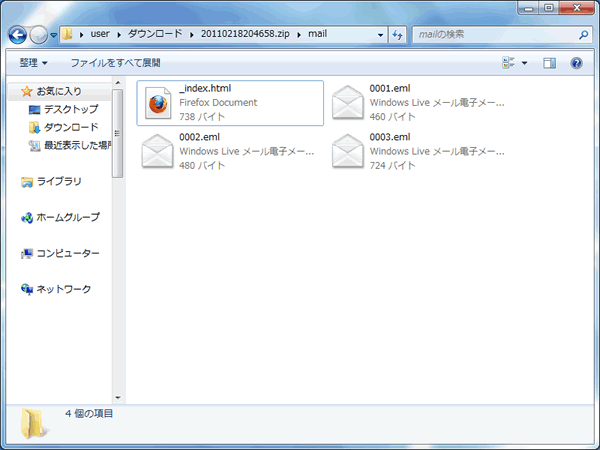Open ライブラリ in the navigation pane
Image resolution: width=600 pixels, height=450 pixels.
pos(59,181)
